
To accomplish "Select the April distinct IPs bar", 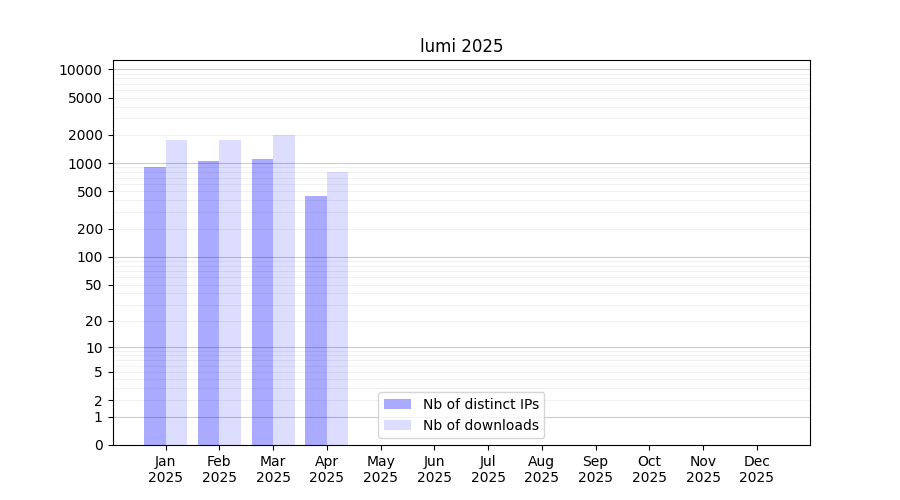I will [316, 320].
